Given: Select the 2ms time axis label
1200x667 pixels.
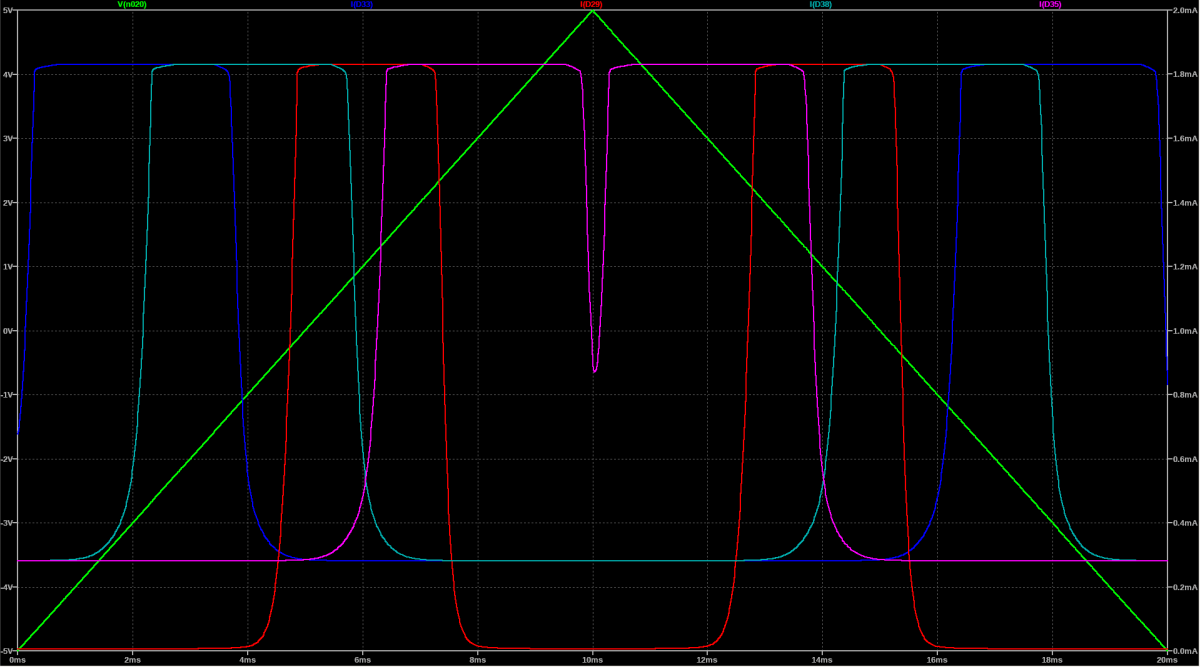Looking at the screenshot, I should pyautogui.click(x=132, y=660).
